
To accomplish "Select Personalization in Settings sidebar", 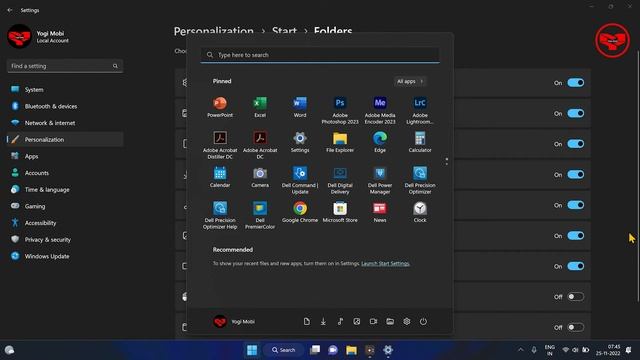I will 65,140.
